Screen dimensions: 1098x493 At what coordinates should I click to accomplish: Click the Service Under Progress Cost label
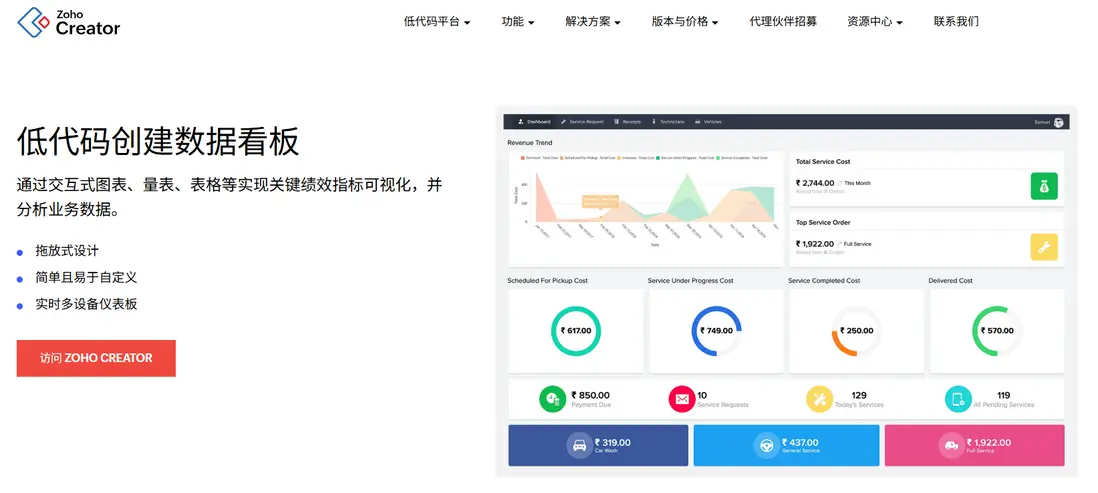click(690, 281)
